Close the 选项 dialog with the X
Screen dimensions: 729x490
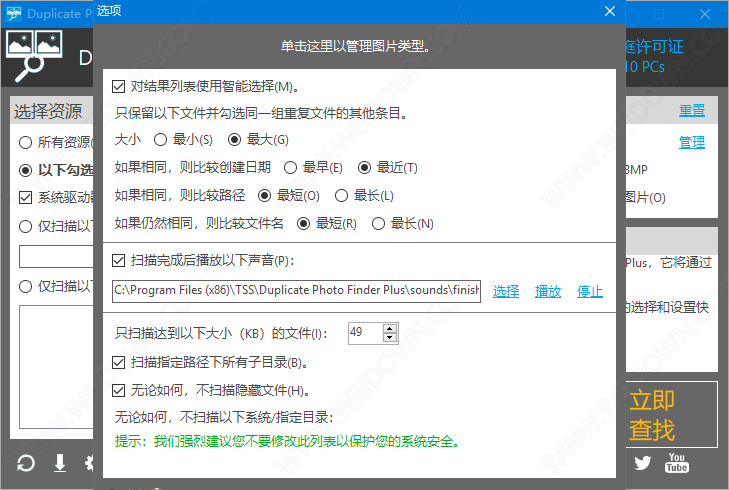[609, 12]
